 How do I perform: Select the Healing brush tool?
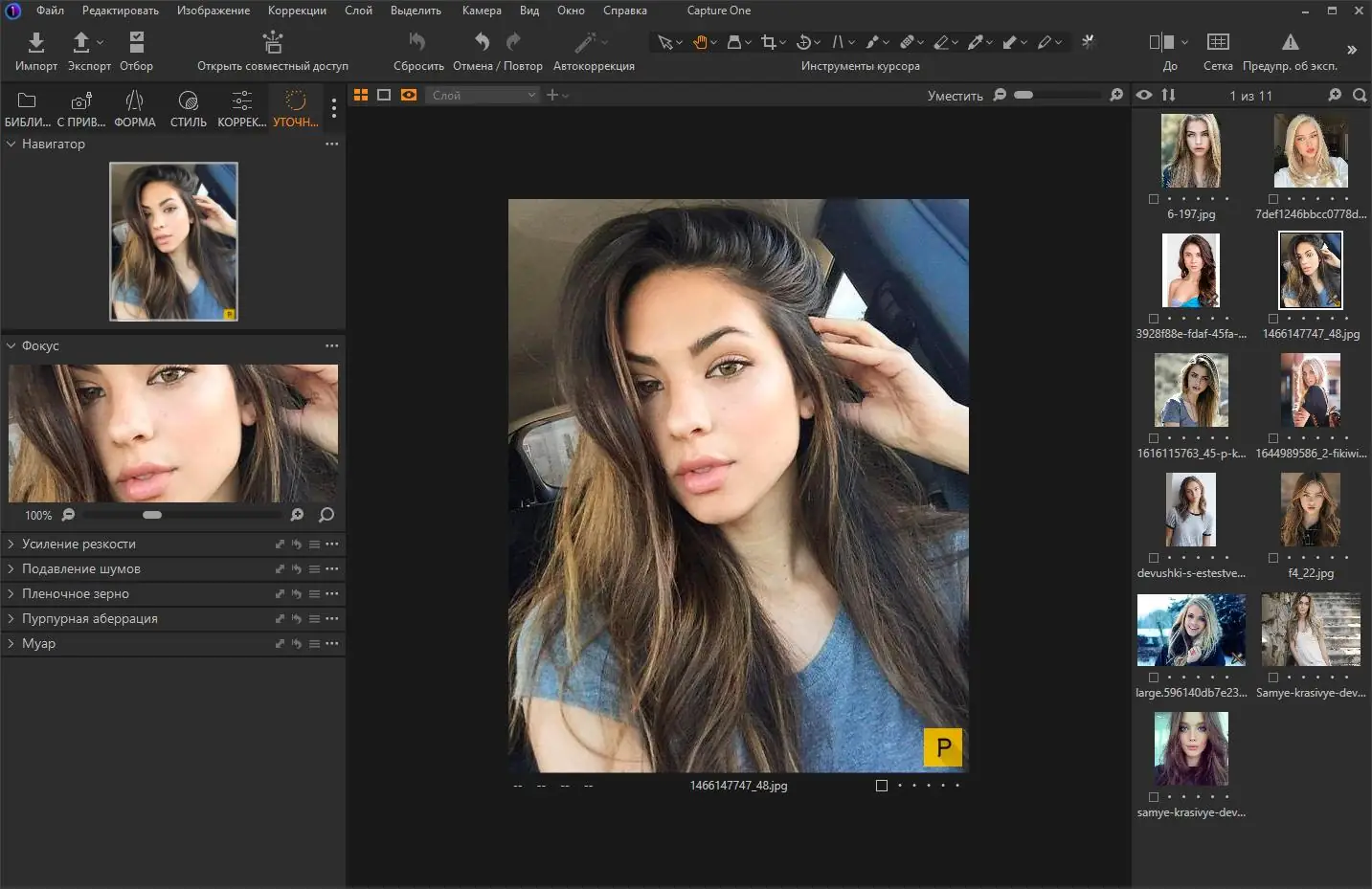[908, 42]
